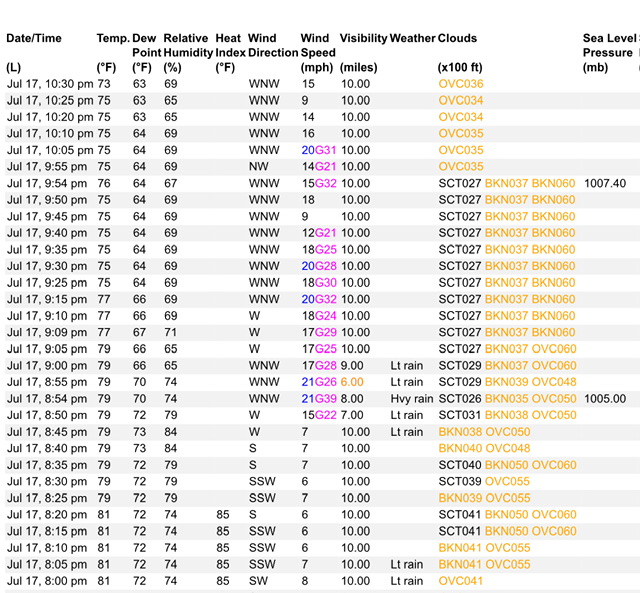This screenshot has height=593, width=640.
Task: Select the 'Jul 17, 9:09 pm' date cell
Action: (47, 332)
